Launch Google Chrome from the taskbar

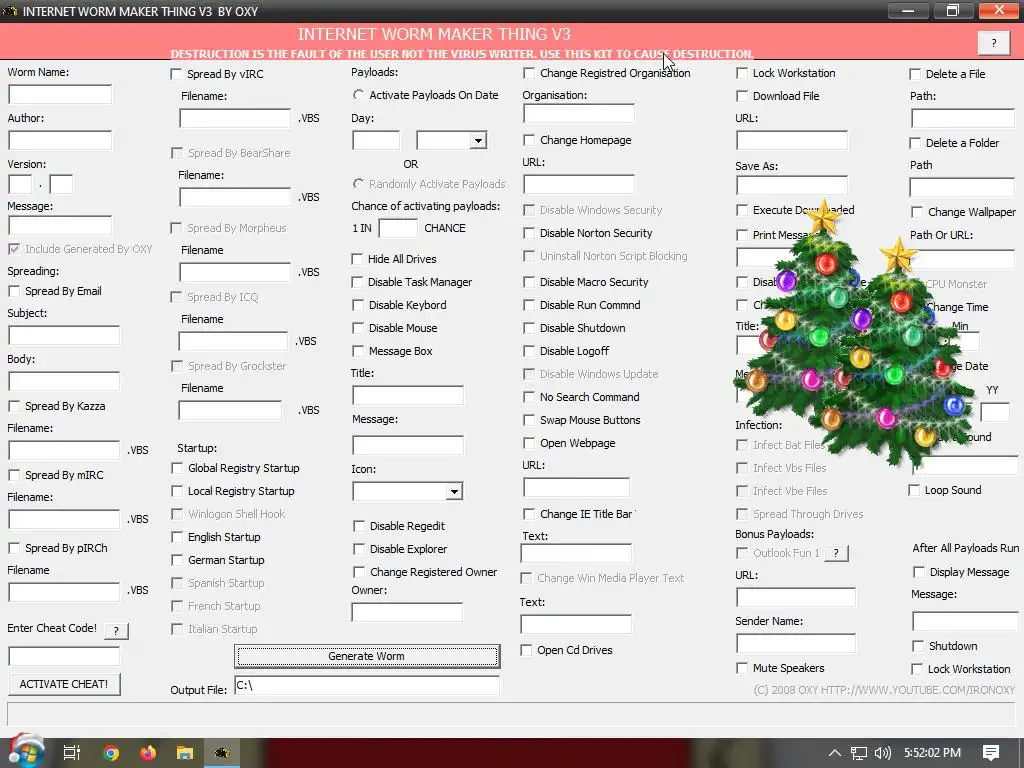point(111,753)
